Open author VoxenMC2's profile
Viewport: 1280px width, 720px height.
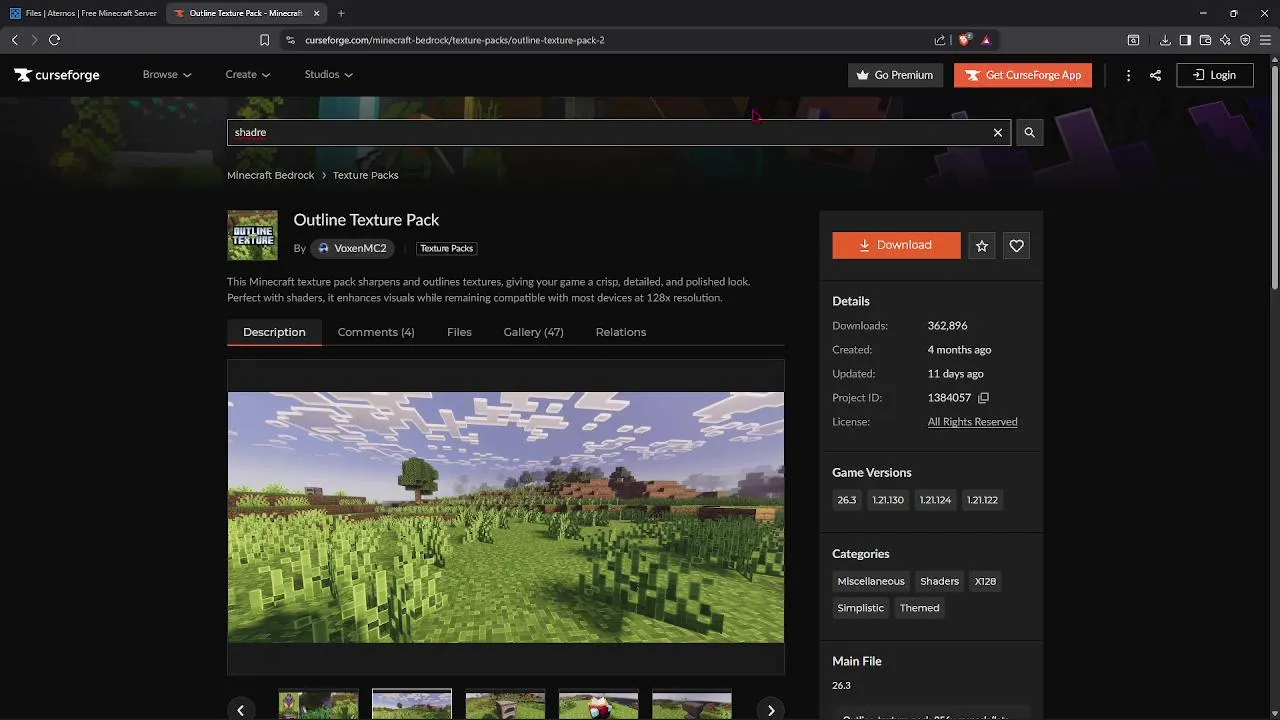353,248
